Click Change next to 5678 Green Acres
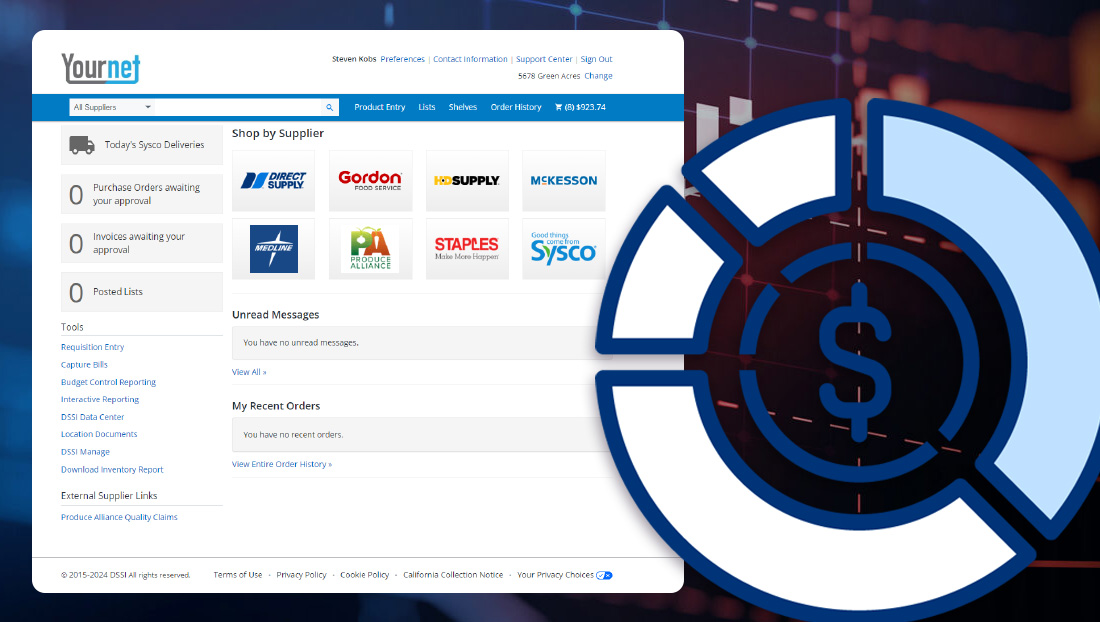This screenshot has width=1100, height=622. tap(598, 76)
